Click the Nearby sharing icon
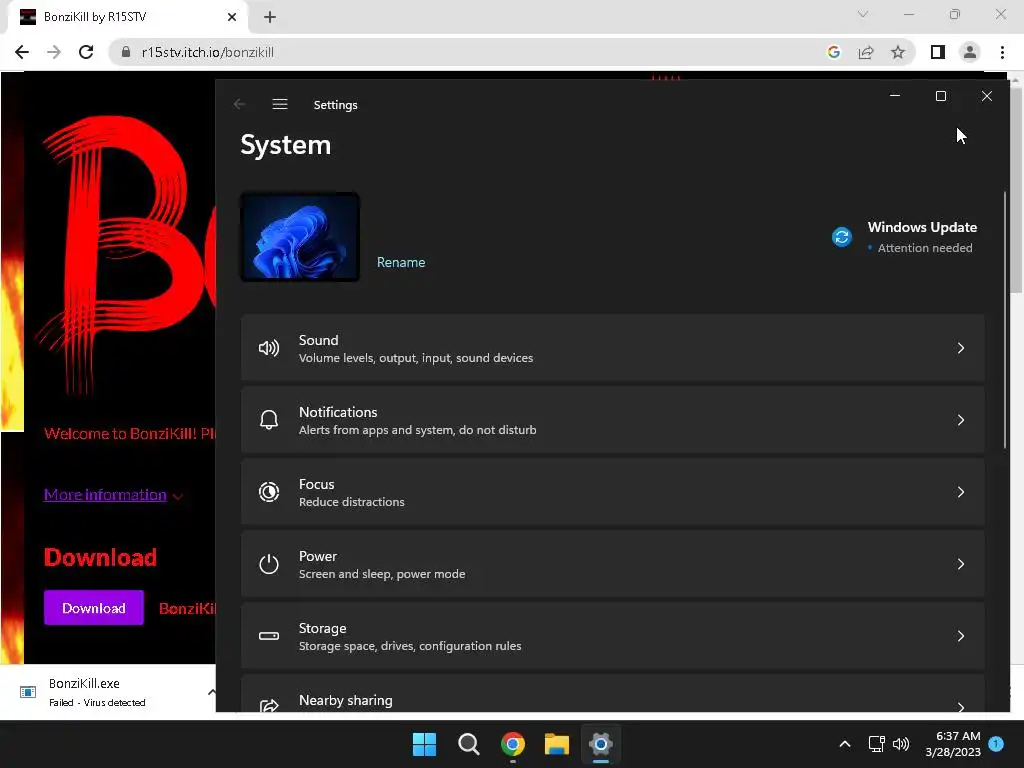 click(268, 705)
